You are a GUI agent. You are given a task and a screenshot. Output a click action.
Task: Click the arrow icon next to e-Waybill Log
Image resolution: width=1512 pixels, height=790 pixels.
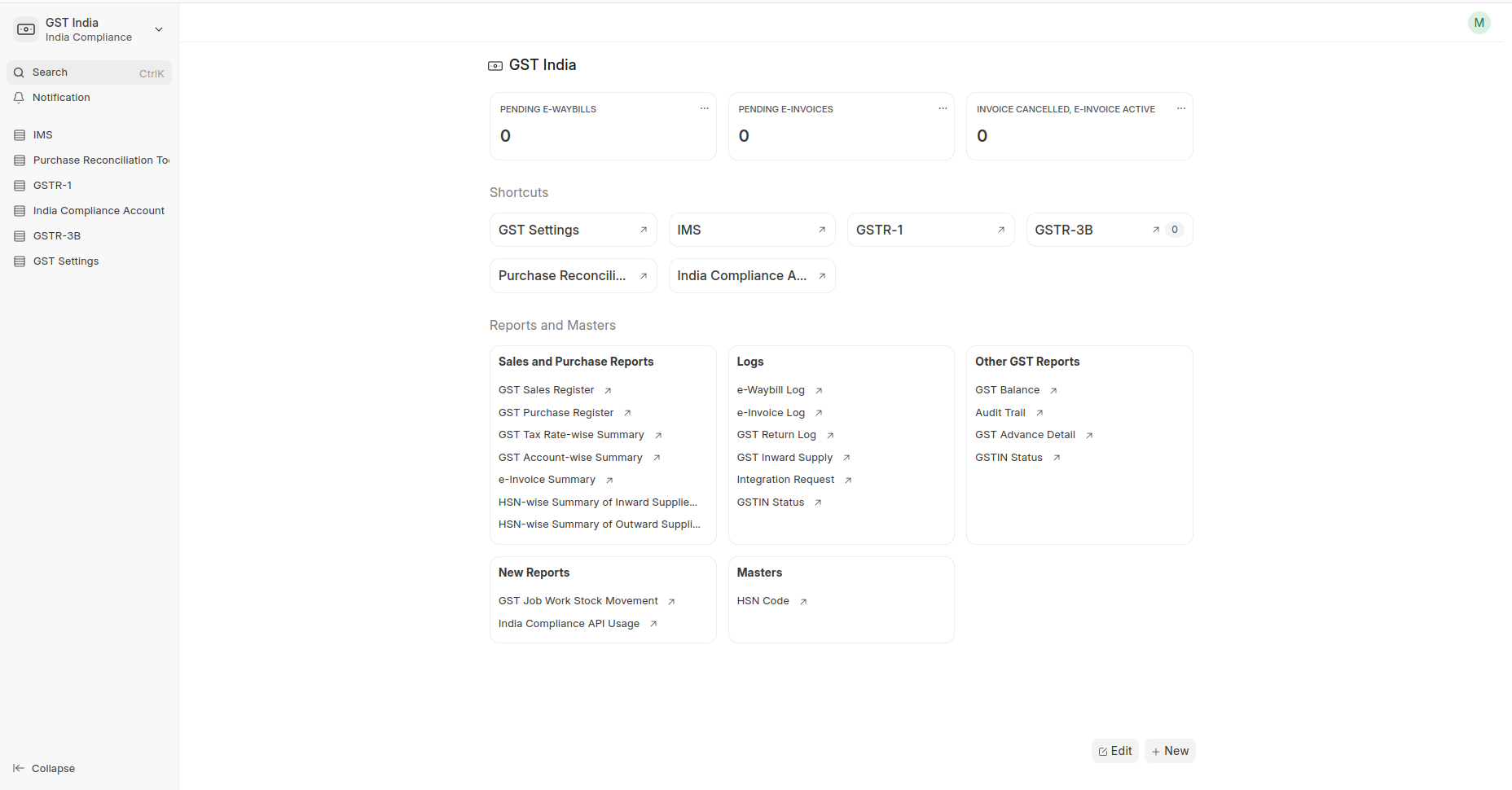click(819, 391)
